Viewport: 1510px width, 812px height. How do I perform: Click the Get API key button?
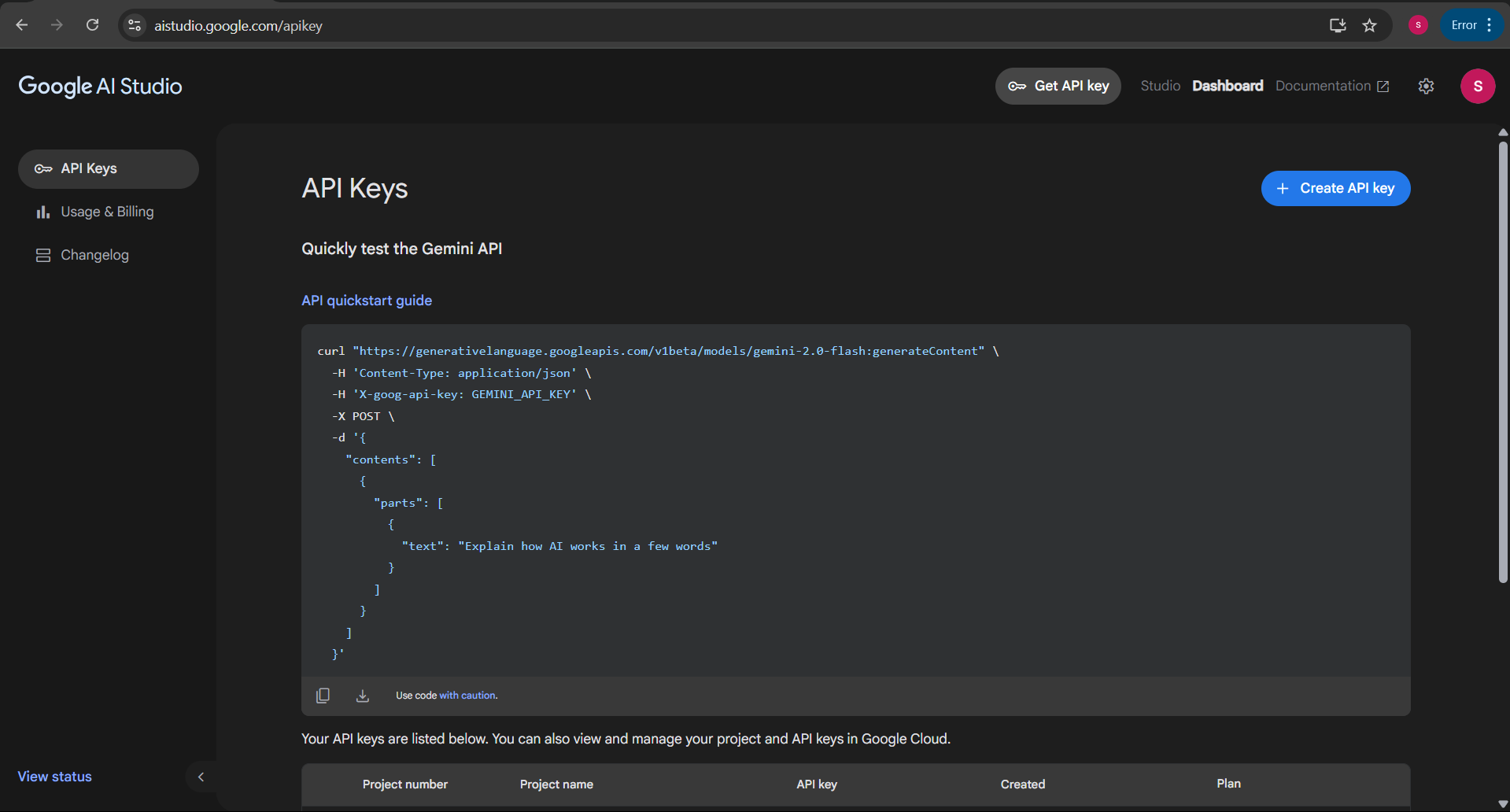1058,86
